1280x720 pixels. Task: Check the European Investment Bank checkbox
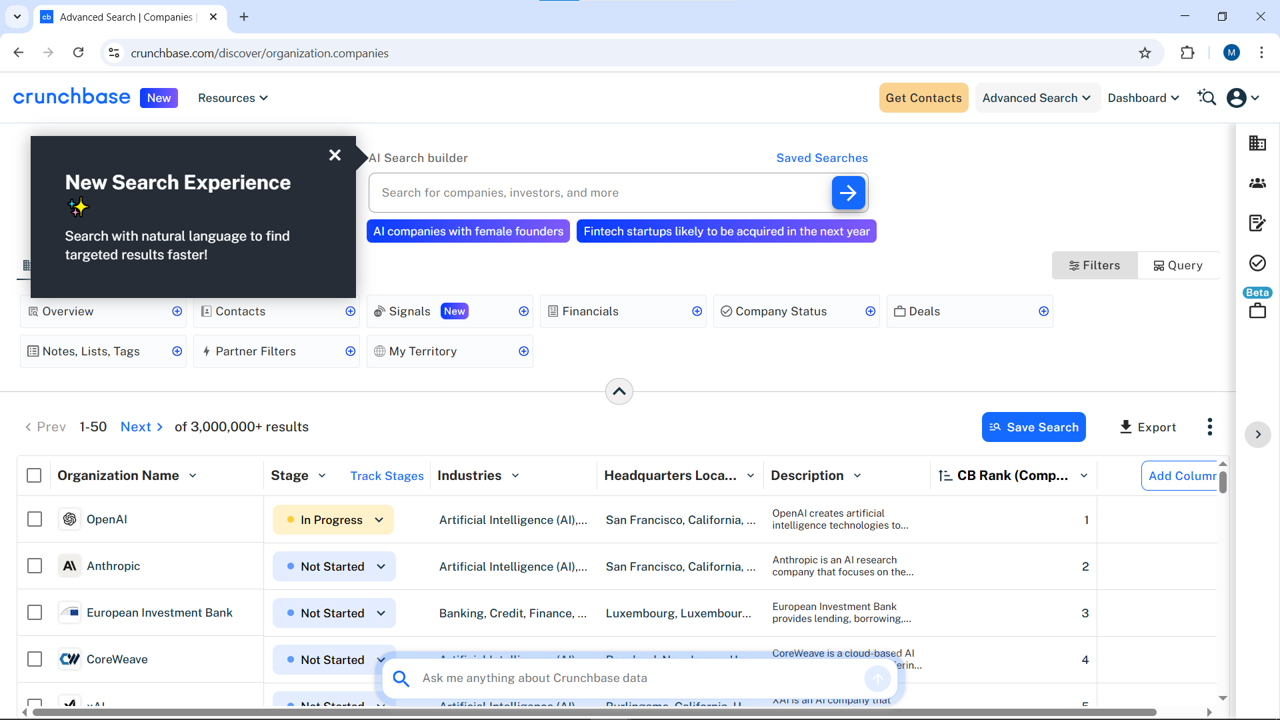pos(35,613)
